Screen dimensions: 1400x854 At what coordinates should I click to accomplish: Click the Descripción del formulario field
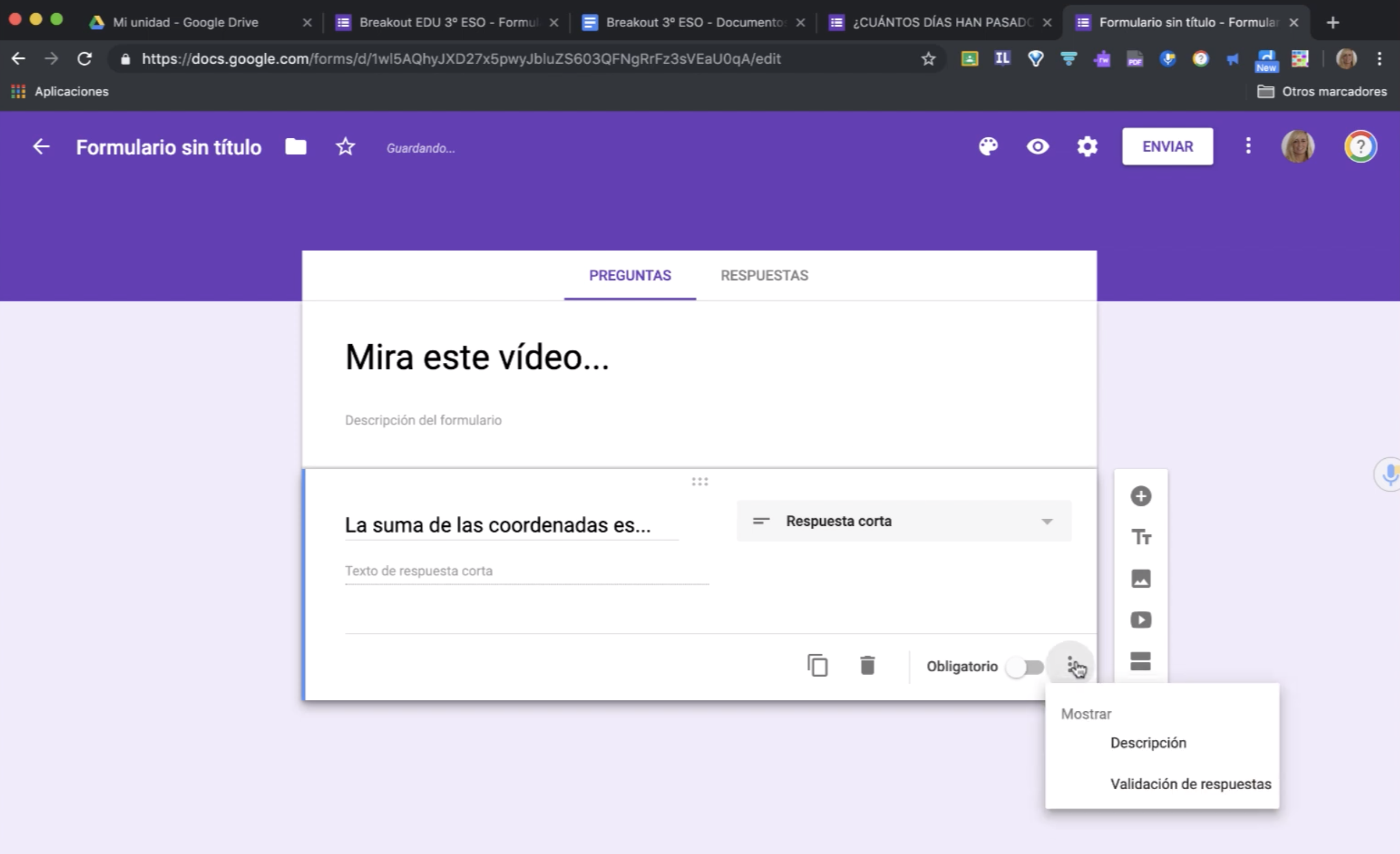423,420
